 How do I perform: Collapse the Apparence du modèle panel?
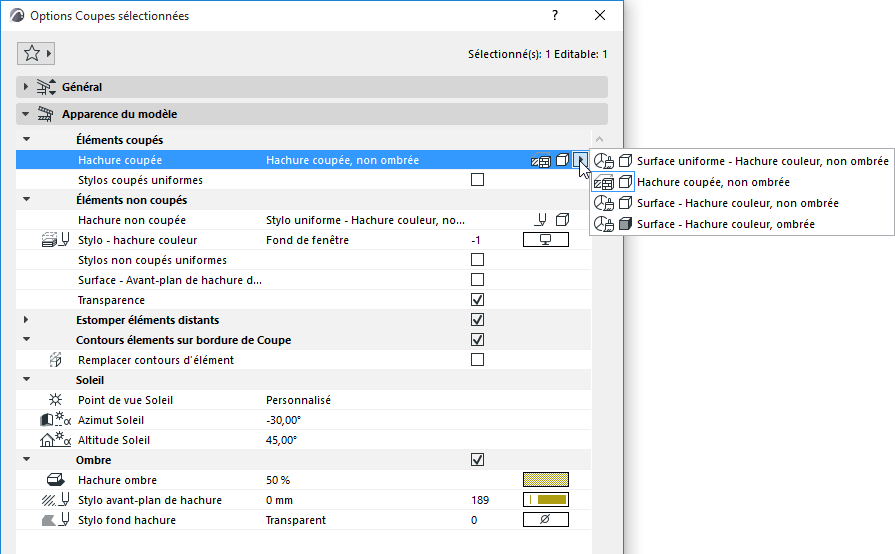pyautogui.click(x=26, y=114)
